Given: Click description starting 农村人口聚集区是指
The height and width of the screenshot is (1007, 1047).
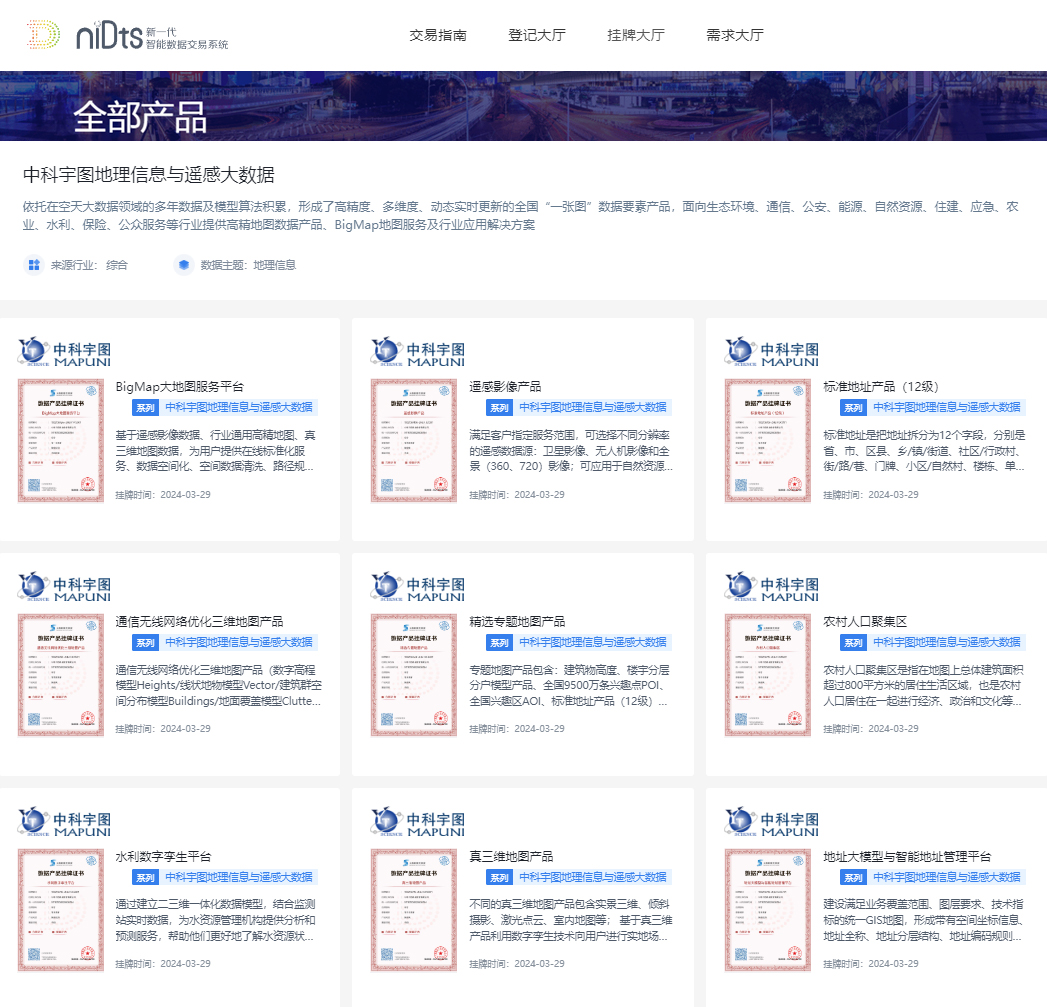Looking at the screenshot, I should pyautogui.click(x=923, y=686).
